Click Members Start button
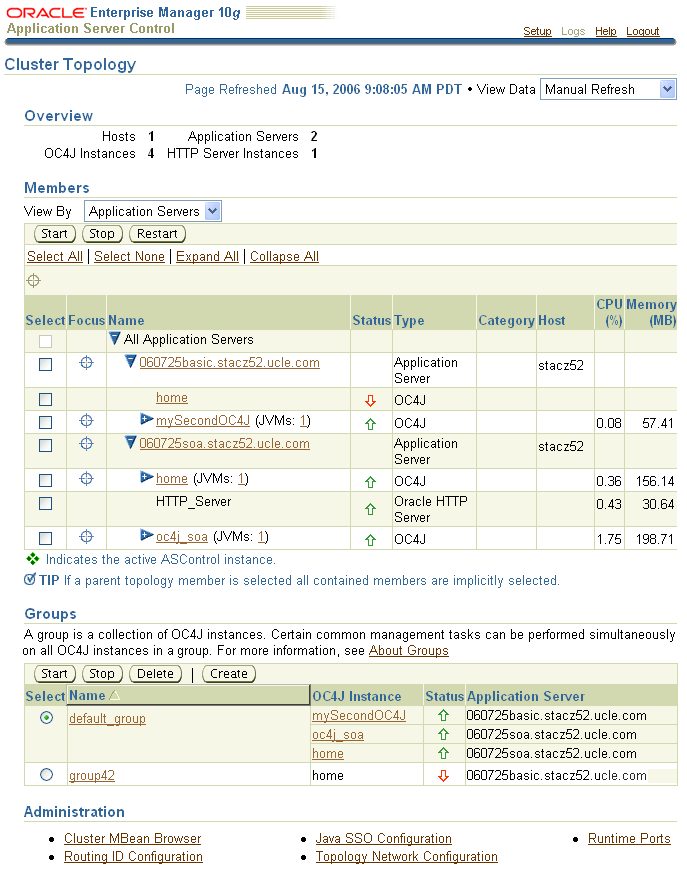This screenshot has height=873, width=687. [x=55, y=234]
